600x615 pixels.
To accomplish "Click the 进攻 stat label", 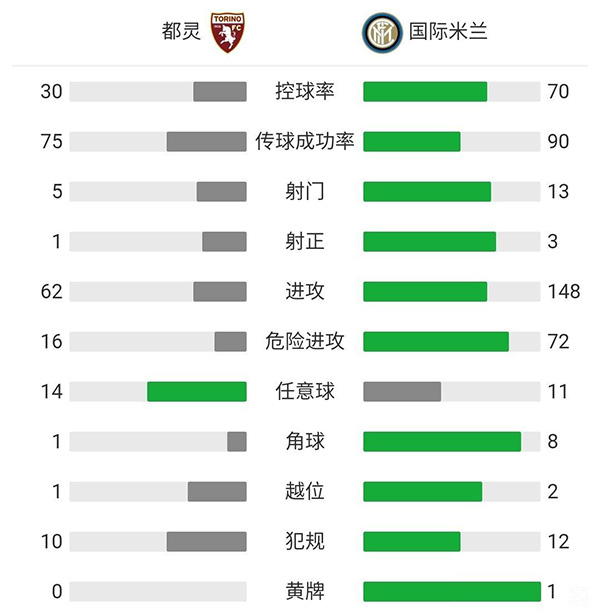I will click(x=305, y=292).
